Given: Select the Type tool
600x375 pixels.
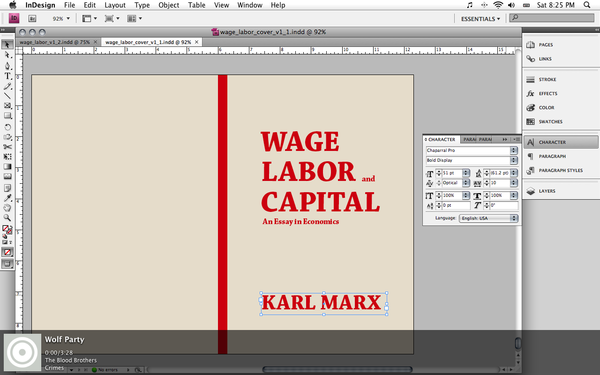Looking at the screenshot, I should [x=7, y=76].
